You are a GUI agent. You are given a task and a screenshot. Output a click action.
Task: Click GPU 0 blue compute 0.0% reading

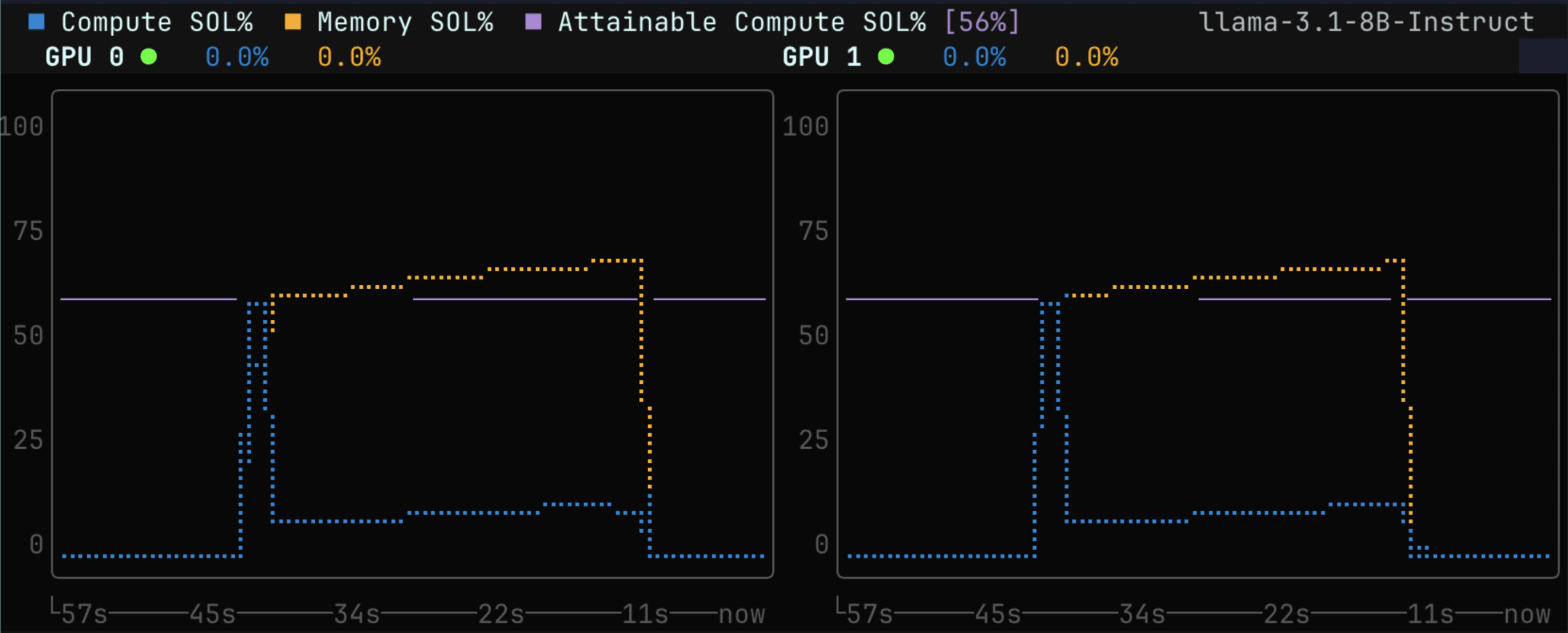click(x=237, y=57)
